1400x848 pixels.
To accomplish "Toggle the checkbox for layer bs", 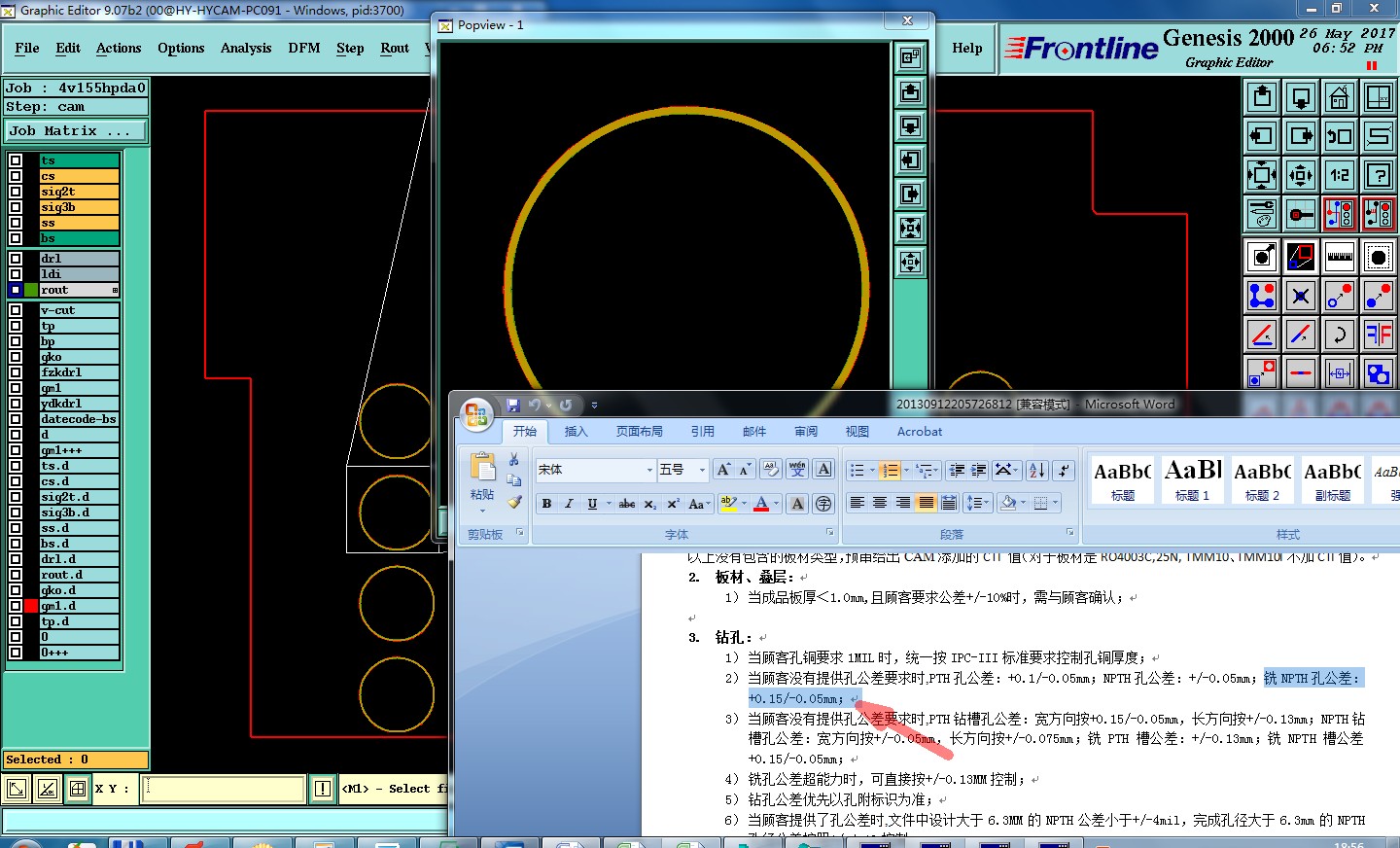I will (x=16, y=238).
